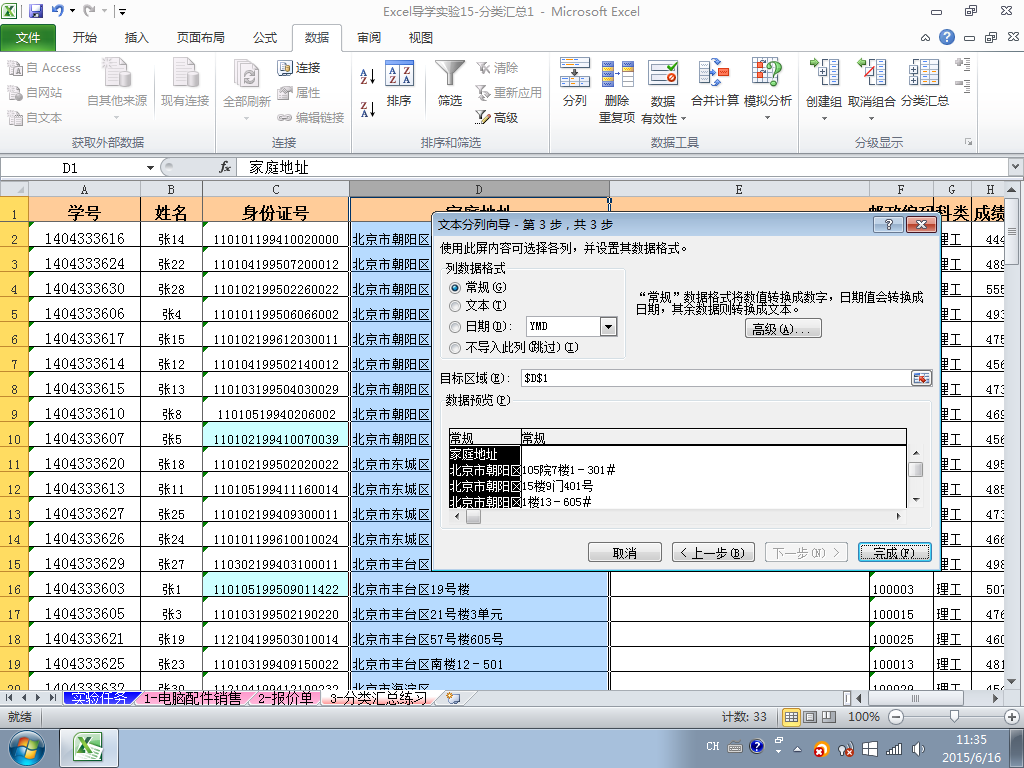Import data from Access icon
Image resolution: width=1024 pixels, height=768 pixels.
(44, 68)
